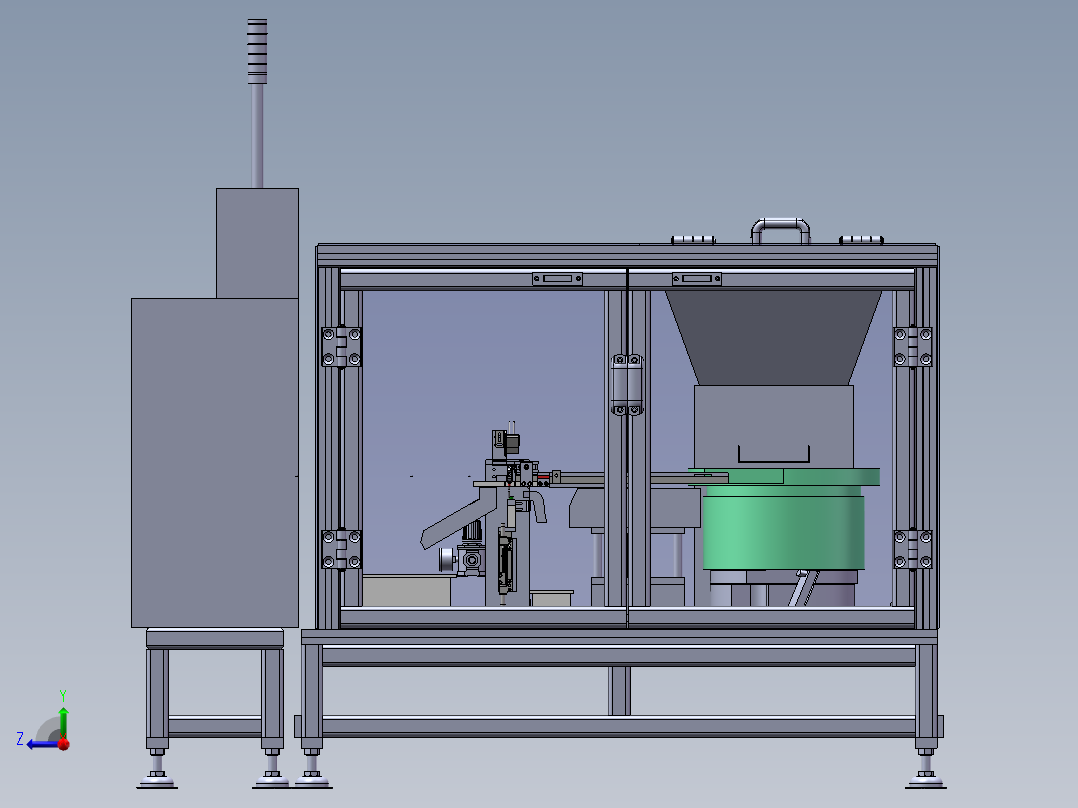Select the thin signal tower pole

[x=257, y=135]
